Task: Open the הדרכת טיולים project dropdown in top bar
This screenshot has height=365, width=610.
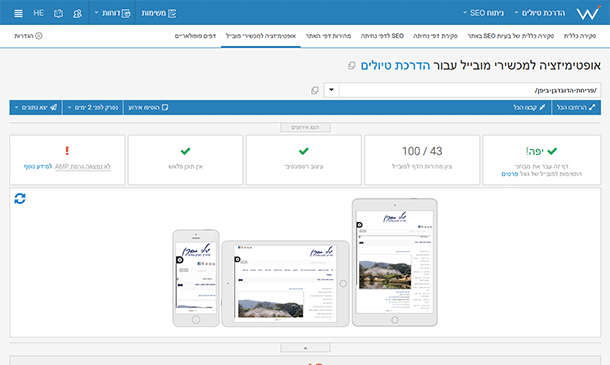Action: pyautogui.click(x=540, y=13)
